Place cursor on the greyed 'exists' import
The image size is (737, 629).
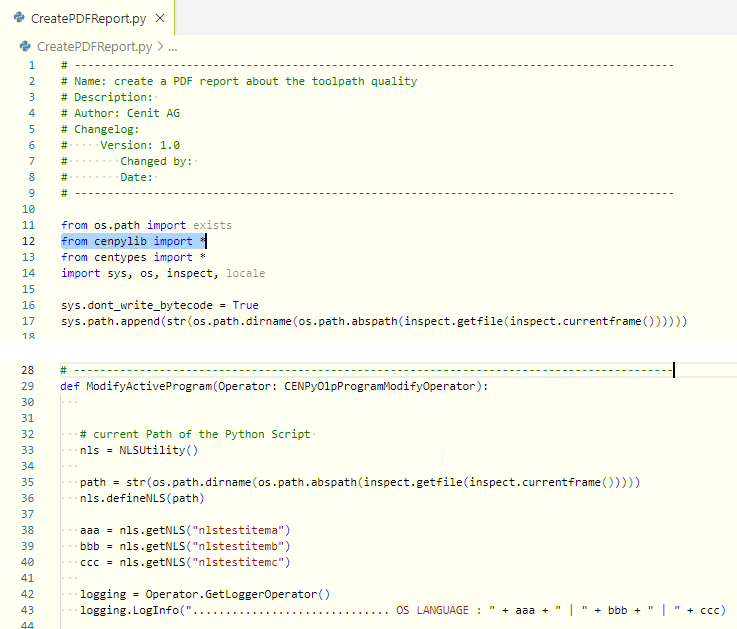pyautogui.click(x=212, y=225)
